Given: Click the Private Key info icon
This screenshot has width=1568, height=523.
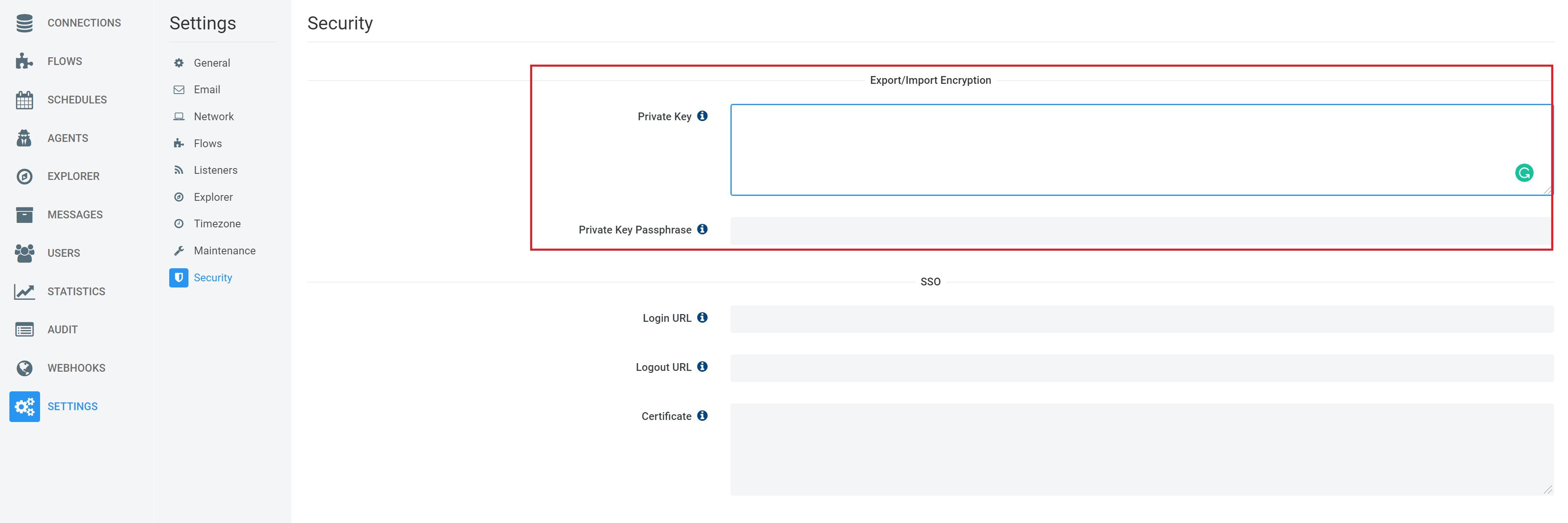Looking at the screenshot, I should tap(702, 116).
